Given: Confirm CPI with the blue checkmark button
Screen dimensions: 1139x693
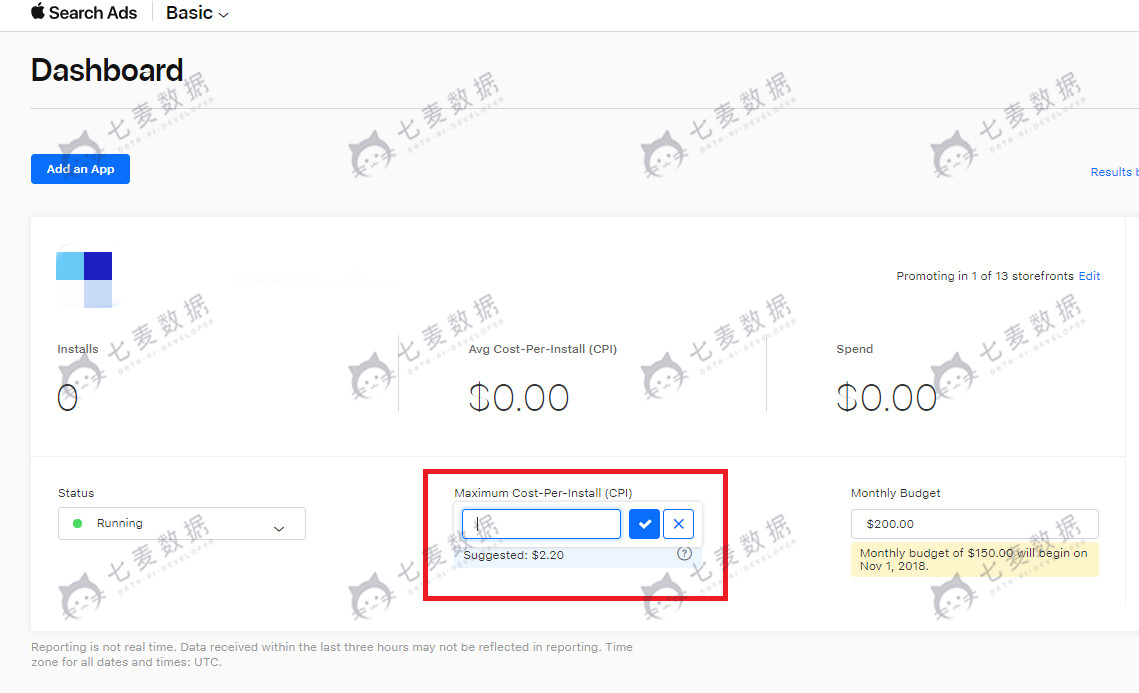Looking at the screenshot, I should (x=644, y=524).
